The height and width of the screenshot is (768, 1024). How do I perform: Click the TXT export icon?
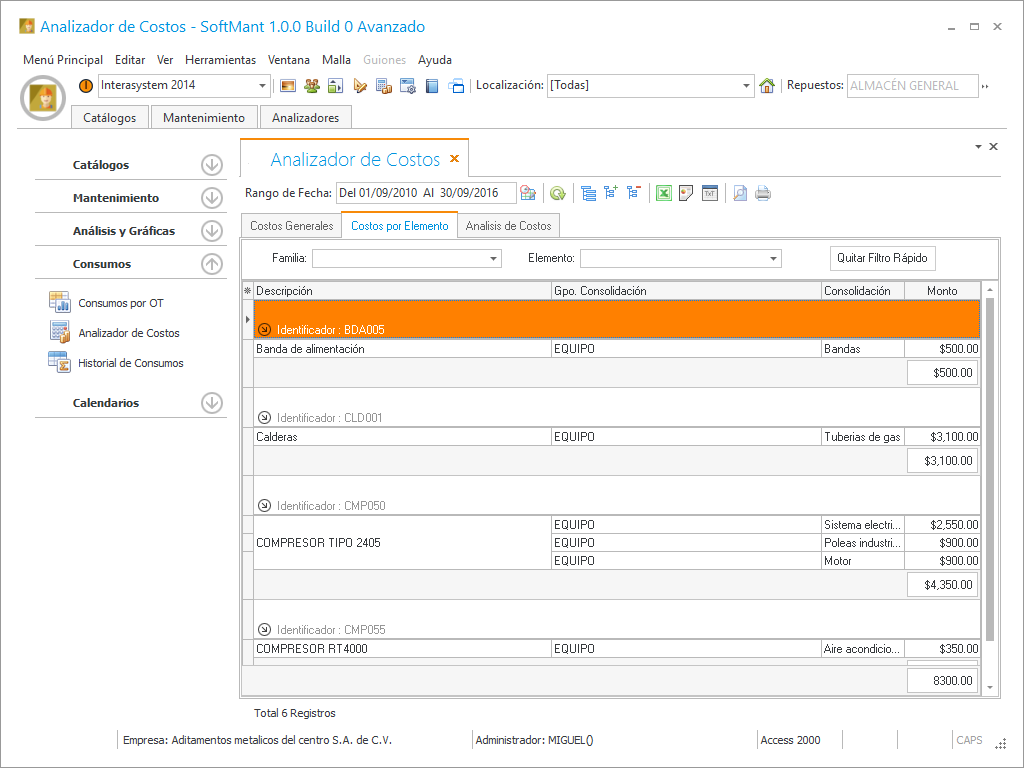click(710, 194)
